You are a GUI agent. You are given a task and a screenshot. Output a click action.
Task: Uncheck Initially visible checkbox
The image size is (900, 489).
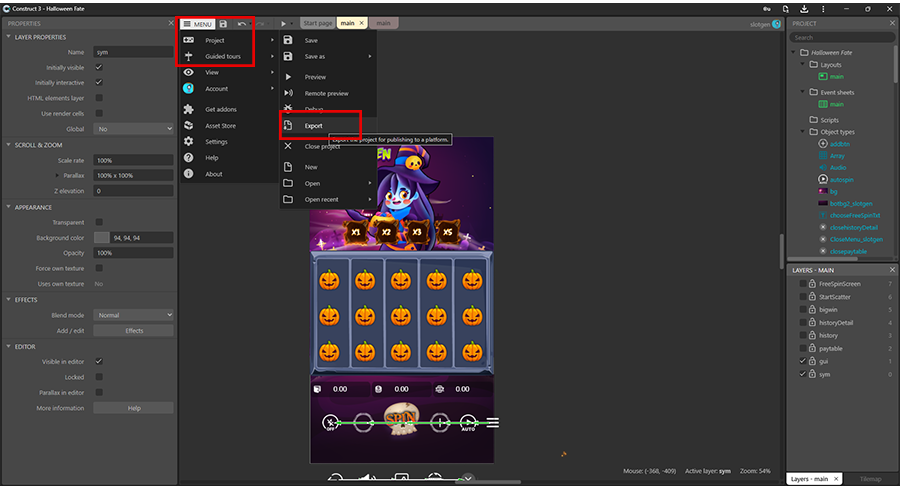[98, 67]
